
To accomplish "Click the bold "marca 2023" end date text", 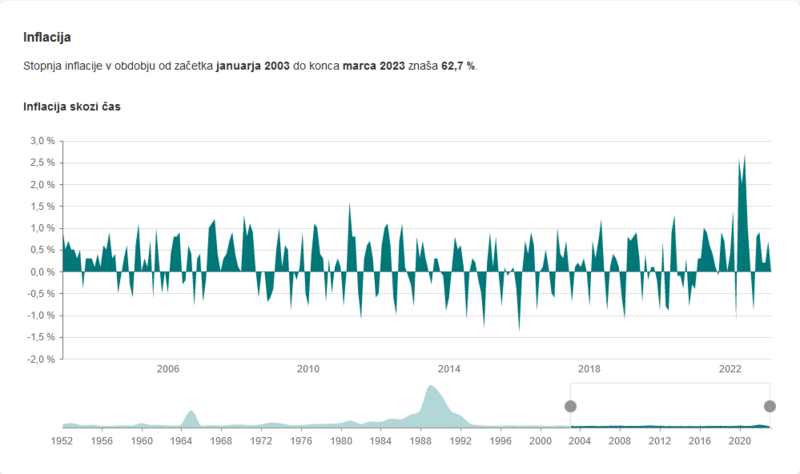I will tap(374, 65).
